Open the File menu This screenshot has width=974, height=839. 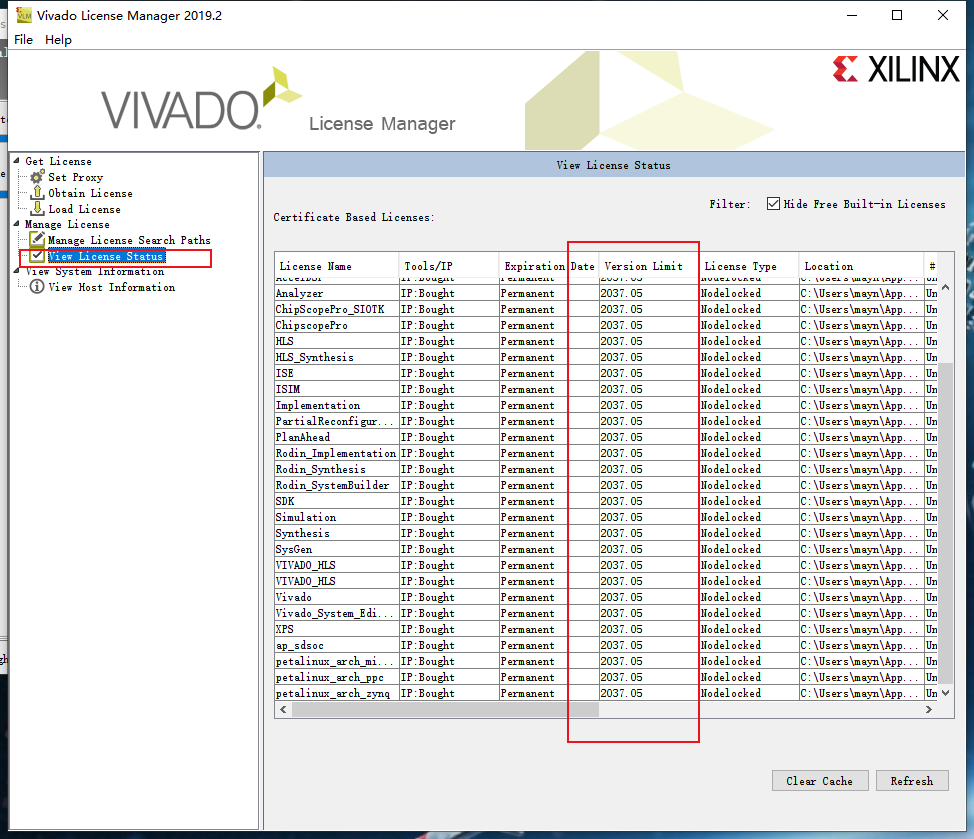(x=24, y=40)
